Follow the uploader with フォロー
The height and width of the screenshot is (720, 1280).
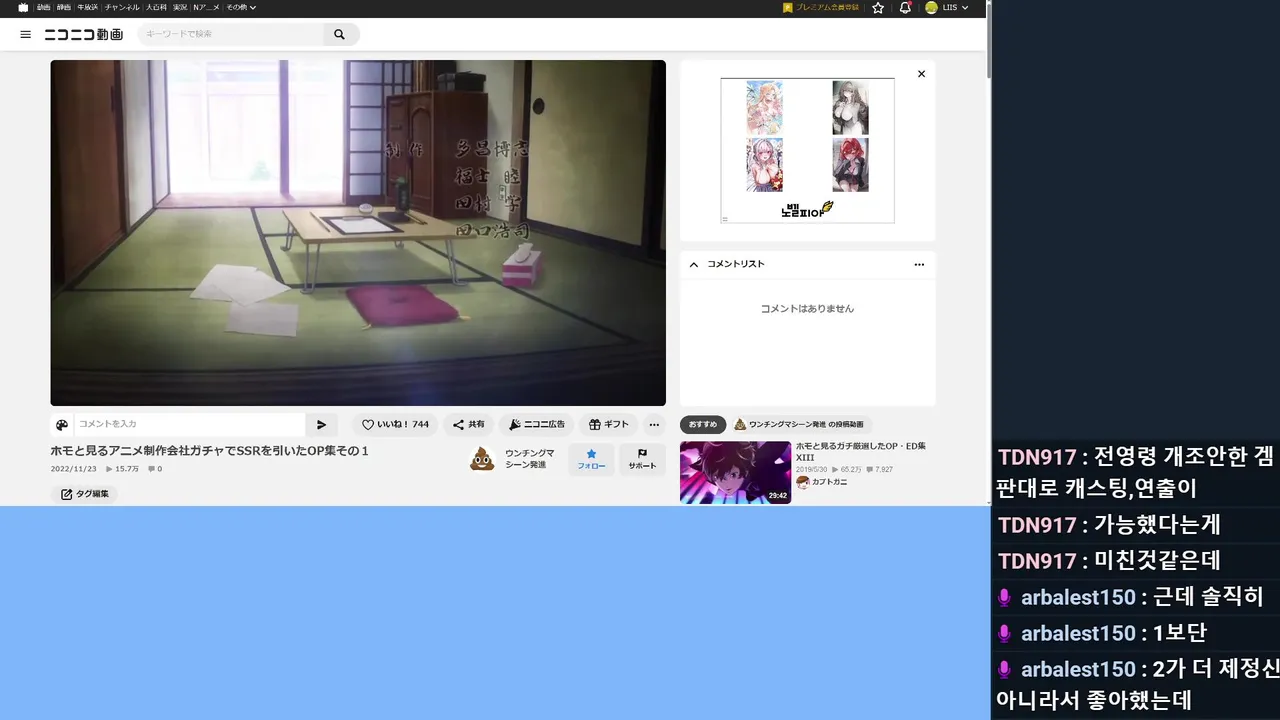[591, 459]
